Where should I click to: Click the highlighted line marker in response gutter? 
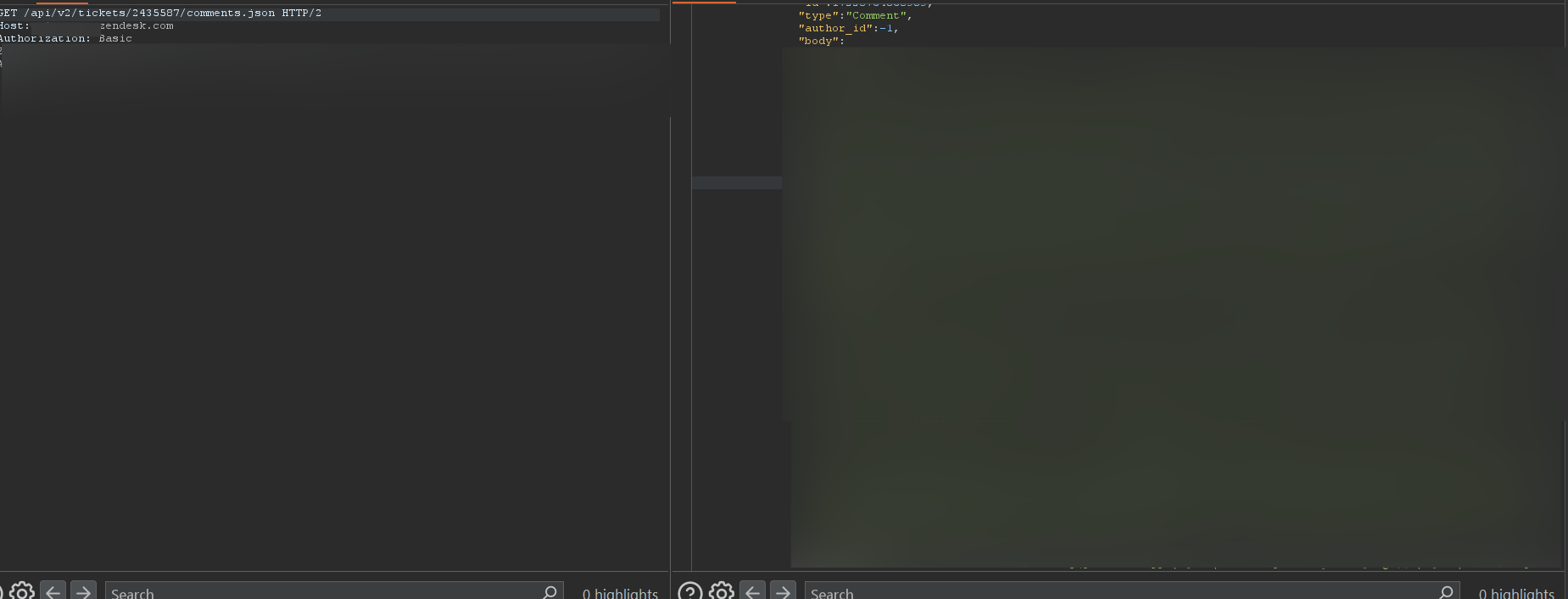pos(737,182)
